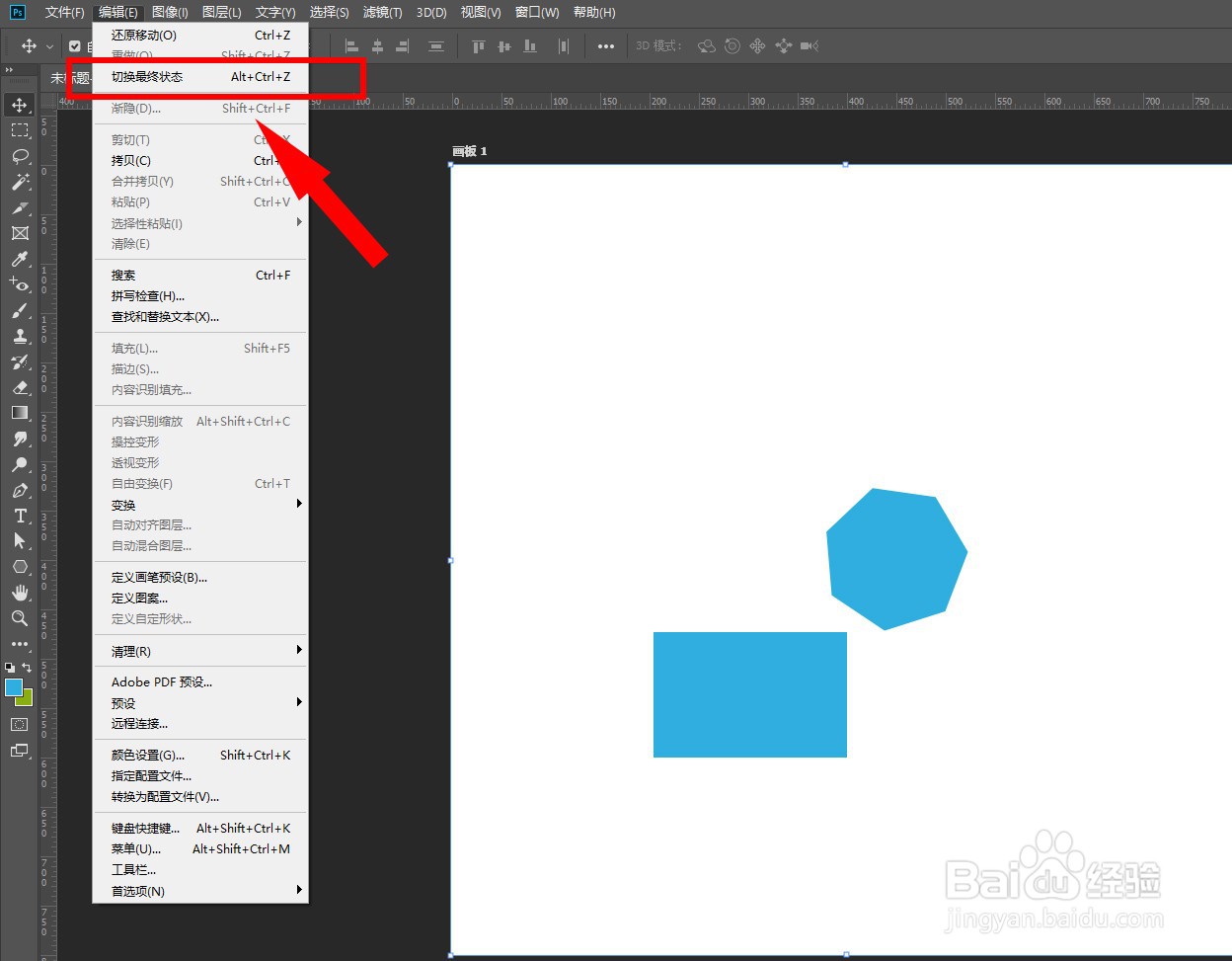Select the Frame tool
The width and height of the screenshot is (1232, 961).
pyautogui.click(x=20, y=233)
